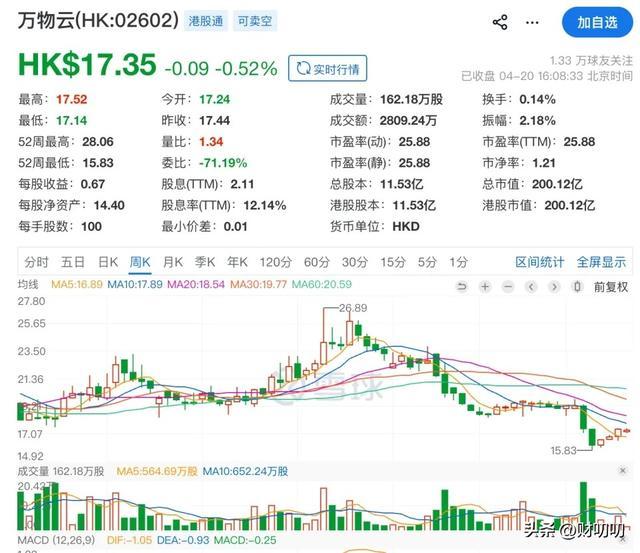
Task: Zoom out chart with minus icon
Action: pyautogui.click(x=508, y=287)
